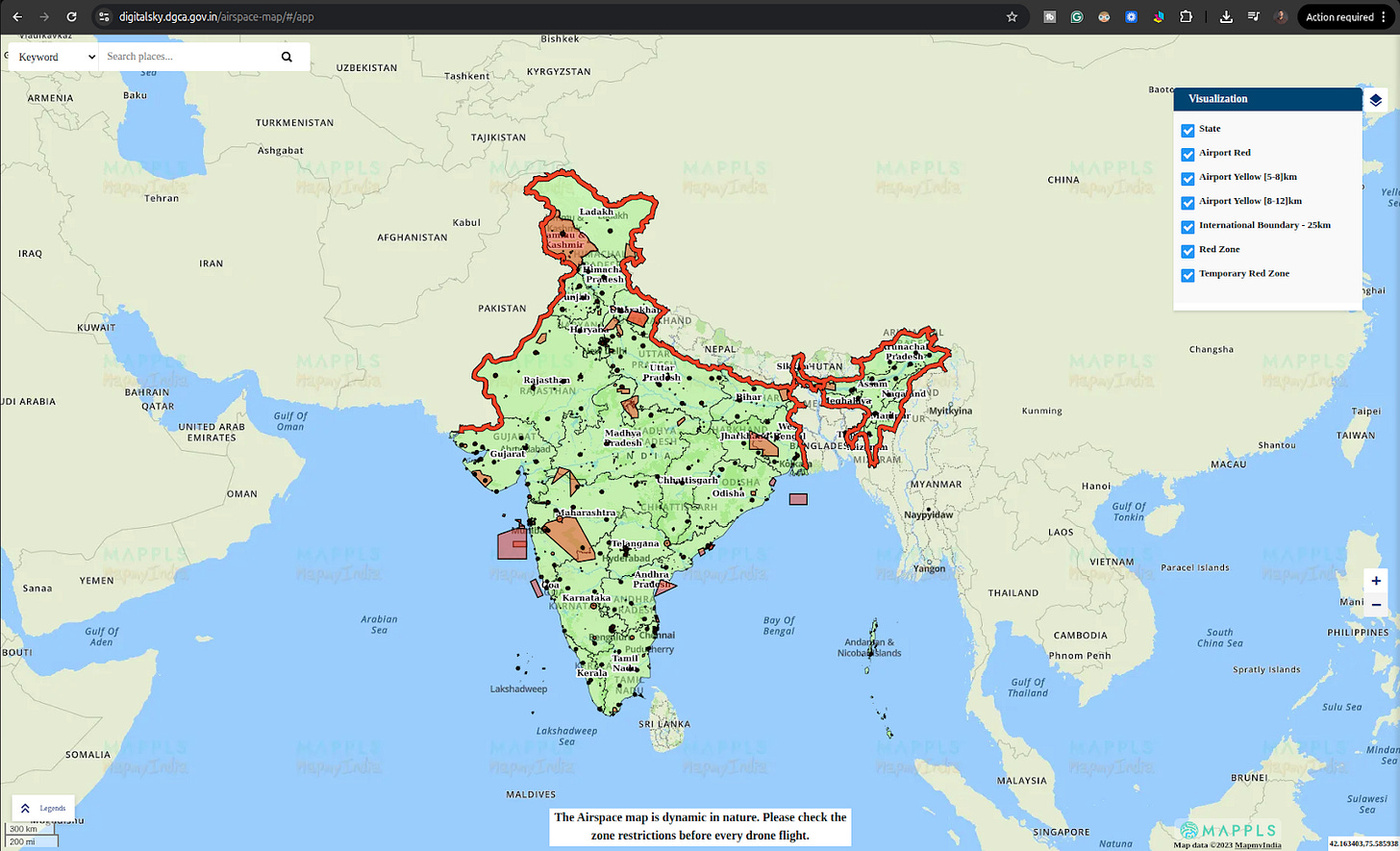Click the Gujarat state label
1400x851 pixels.
pyautogui.click(x=508, y=454)
